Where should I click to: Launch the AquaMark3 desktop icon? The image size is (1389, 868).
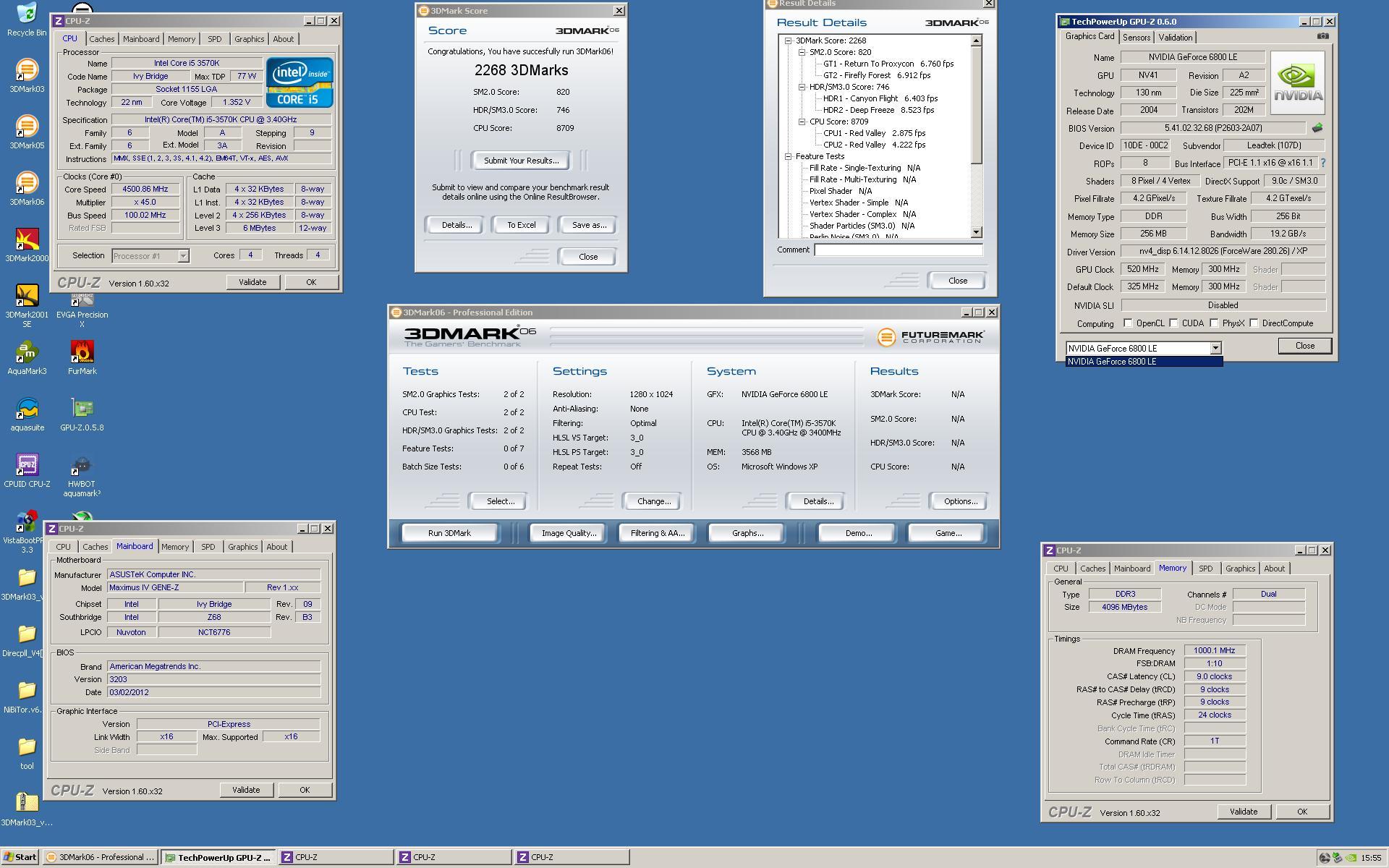[27, 358]
